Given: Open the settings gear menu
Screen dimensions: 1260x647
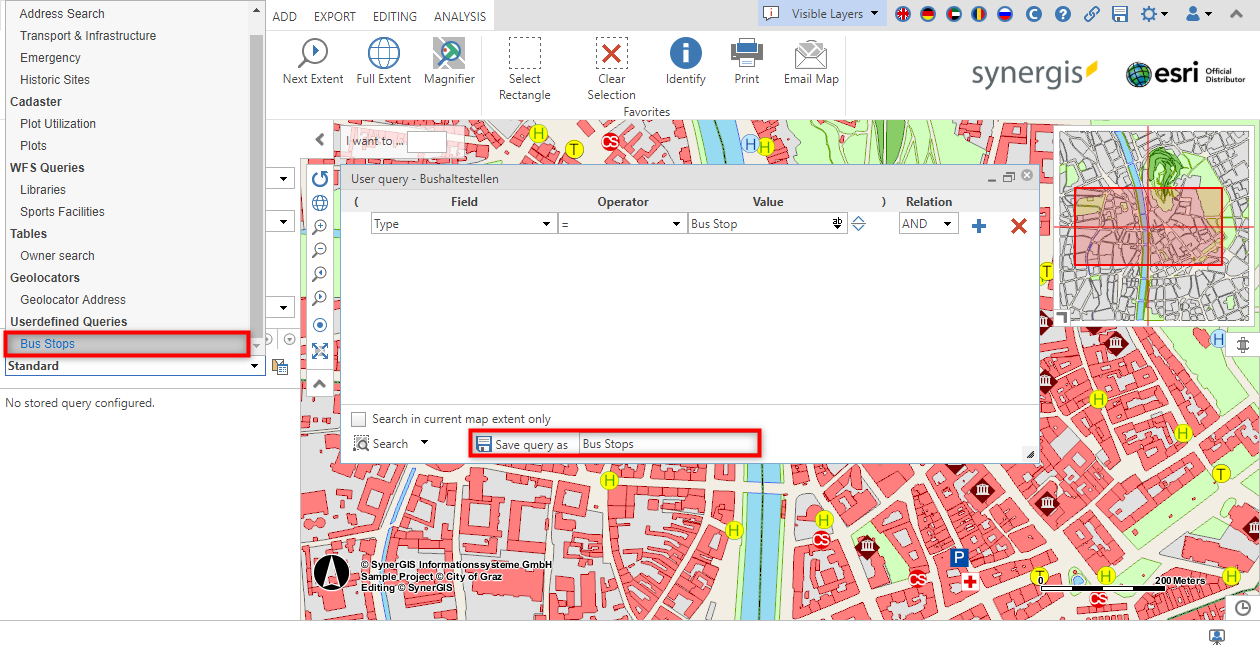Looking at the screenshot, I should 1150,14.
